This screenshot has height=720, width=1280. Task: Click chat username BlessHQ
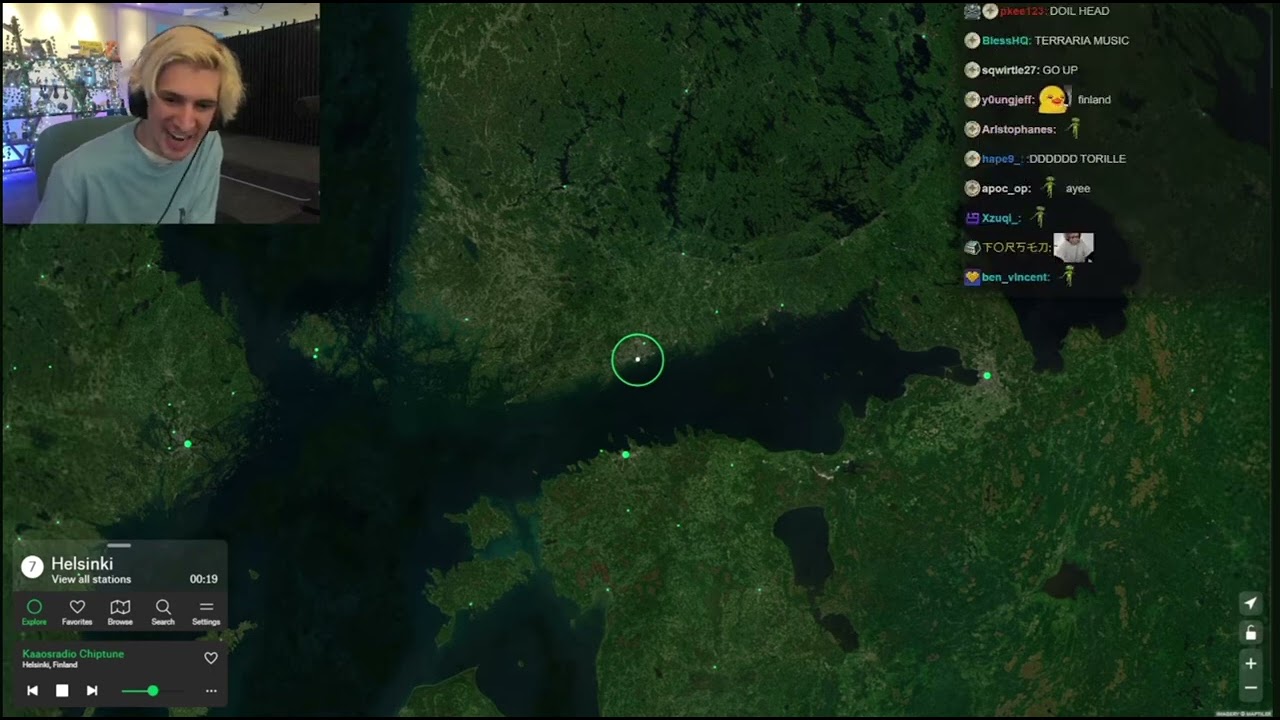(1005, 41)
